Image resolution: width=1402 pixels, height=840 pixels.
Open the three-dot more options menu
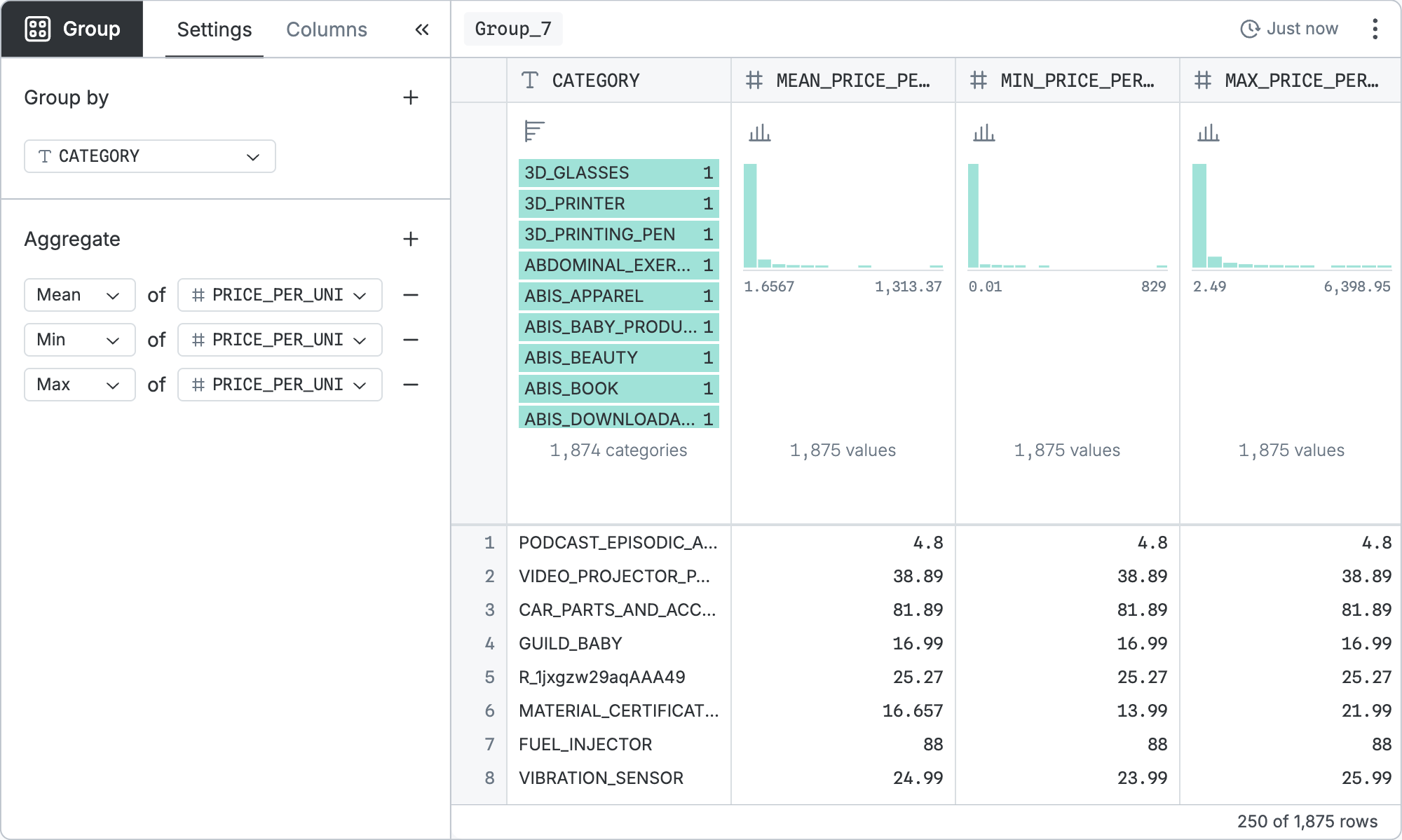[x=1375, y=29]
